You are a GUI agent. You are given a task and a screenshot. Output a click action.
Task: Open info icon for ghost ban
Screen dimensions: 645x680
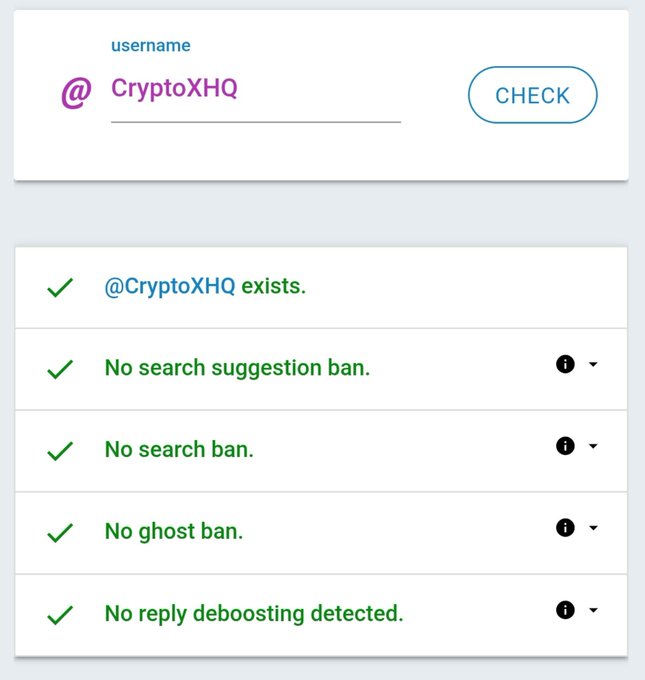click(x=565, y=528)
